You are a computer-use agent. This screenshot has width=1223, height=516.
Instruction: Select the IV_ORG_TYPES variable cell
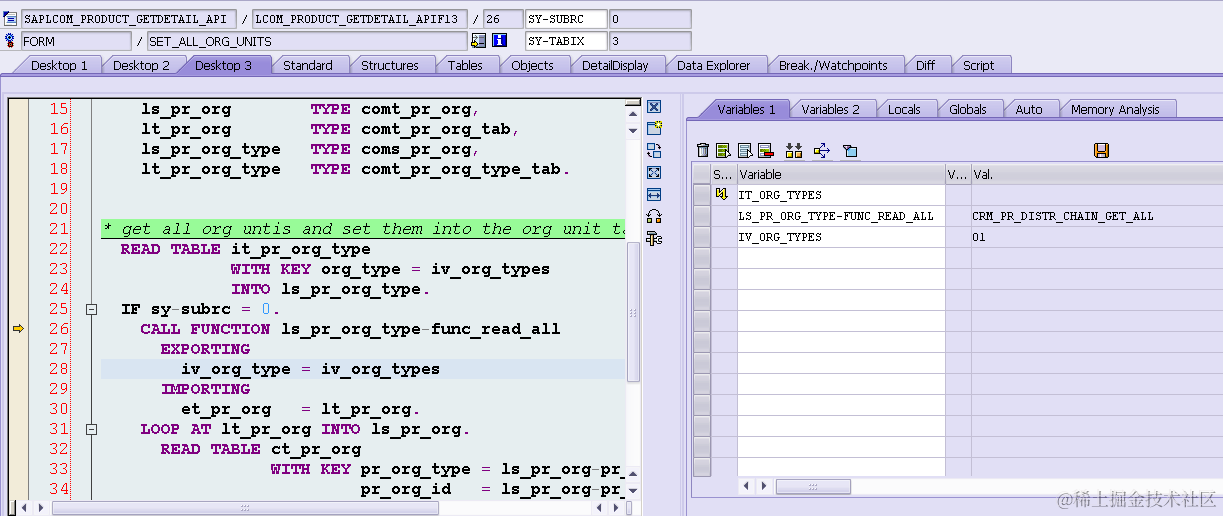(x=841, y=236)
